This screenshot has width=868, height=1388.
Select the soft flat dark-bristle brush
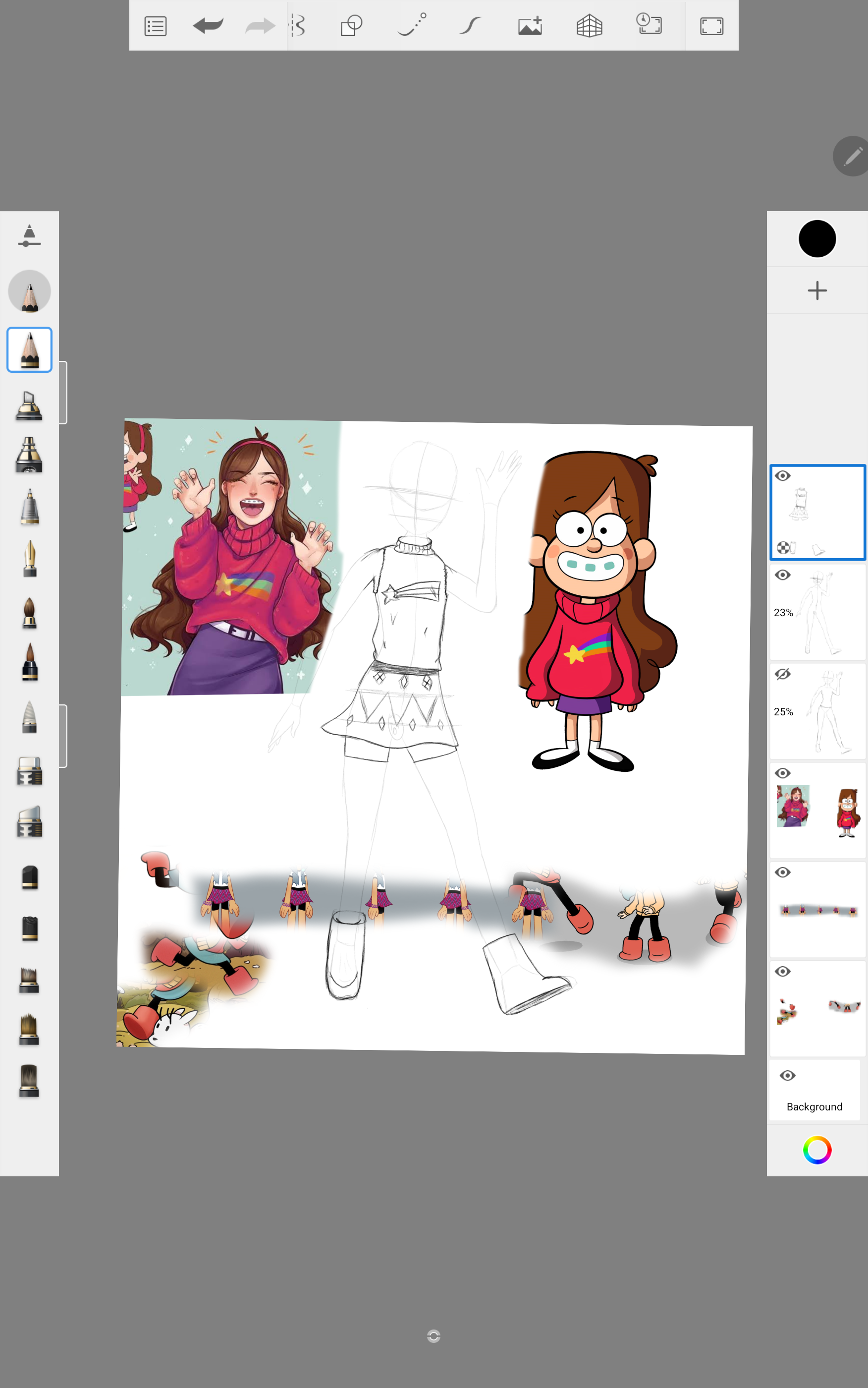point(29,1081)
